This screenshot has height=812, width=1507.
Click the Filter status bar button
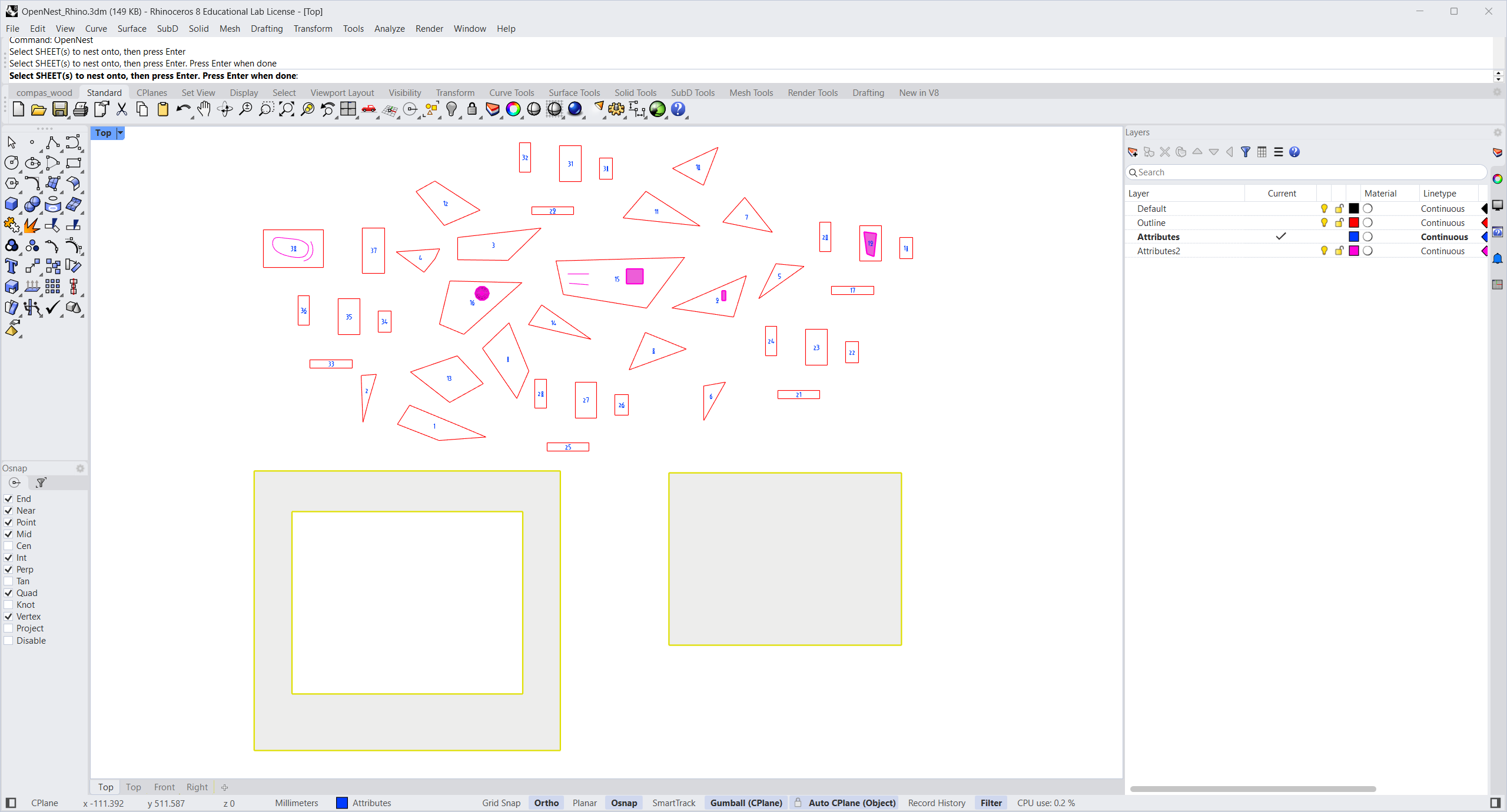click(x=991, y=803)
